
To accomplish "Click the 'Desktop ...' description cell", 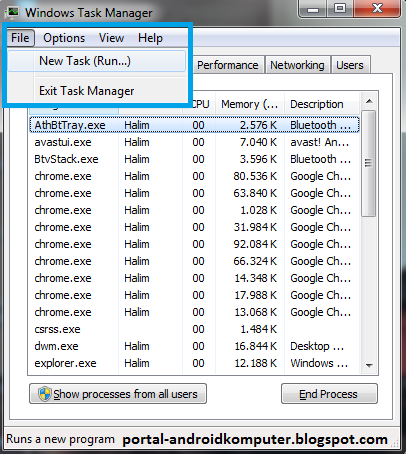I will (x=317, y=346).
